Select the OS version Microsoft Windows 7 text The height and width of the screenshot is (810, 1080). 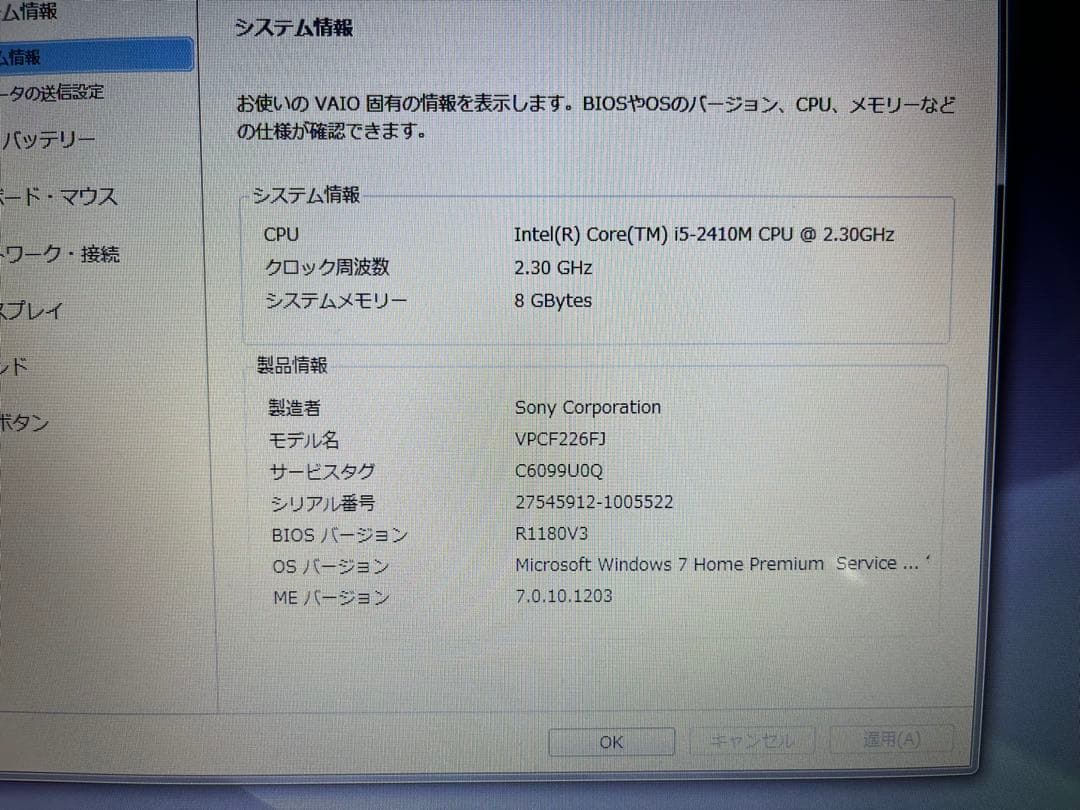(717, 564)
